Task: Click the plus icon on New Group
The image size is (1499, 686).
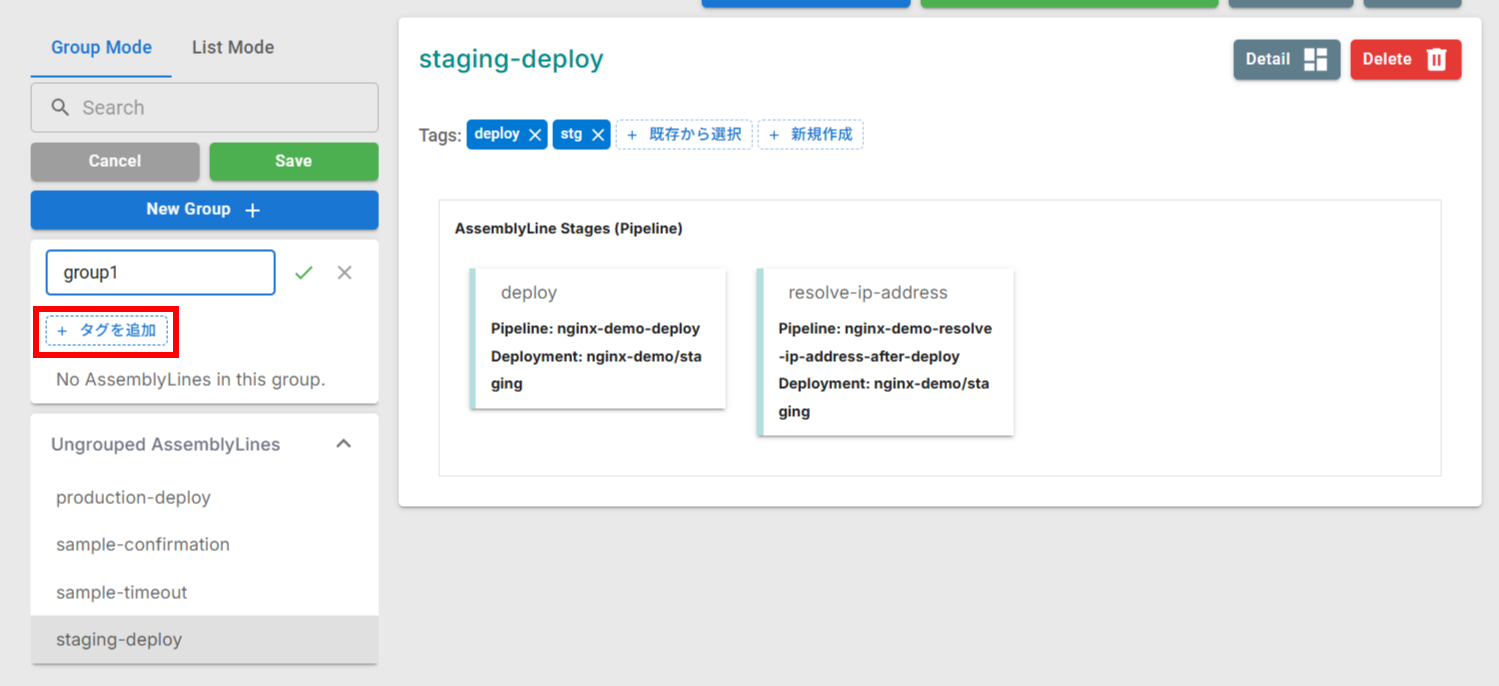Action: (251, 209)
